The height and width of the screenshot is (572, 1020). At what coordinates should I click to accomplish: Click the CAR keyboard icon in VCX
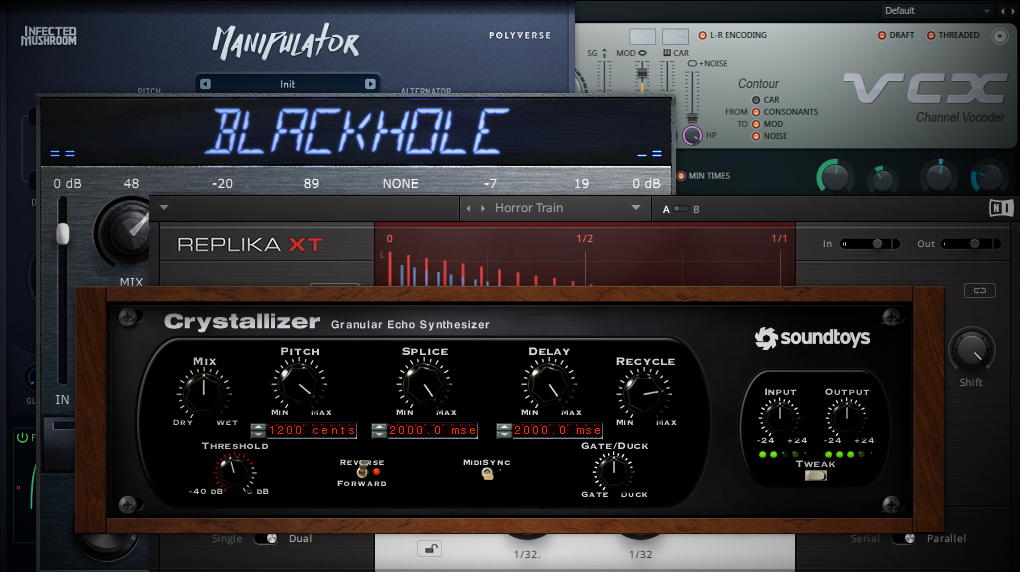point(667,53)
